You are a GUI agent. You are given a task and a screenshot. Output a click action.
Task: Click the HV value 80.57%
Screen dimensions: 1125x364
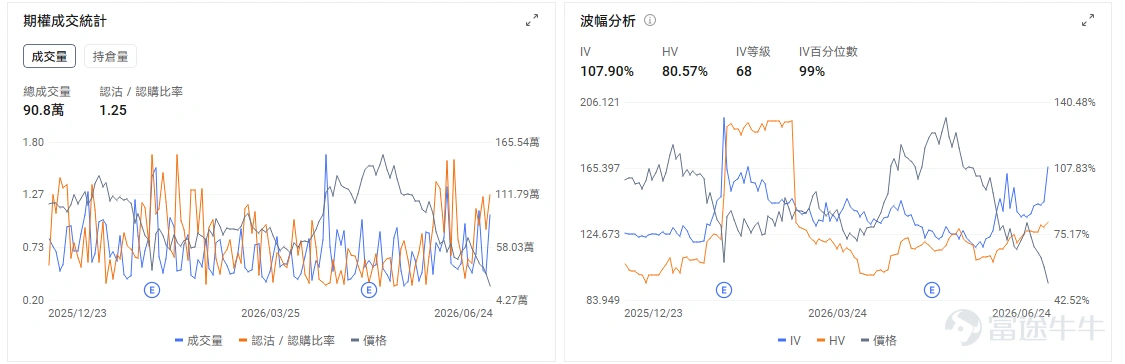click(x=685, y=71)
